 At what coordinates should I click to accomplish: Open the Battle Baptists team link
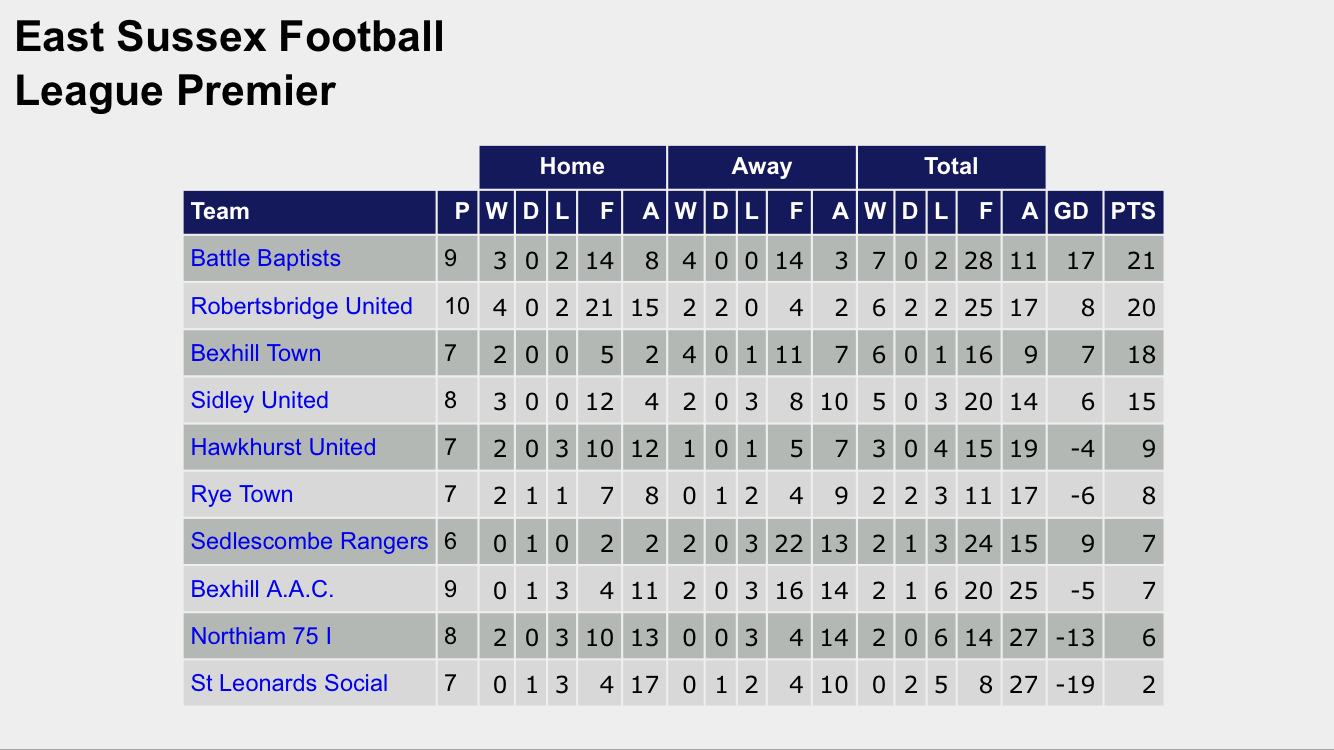pyautogui.click(x=265, y=258)
